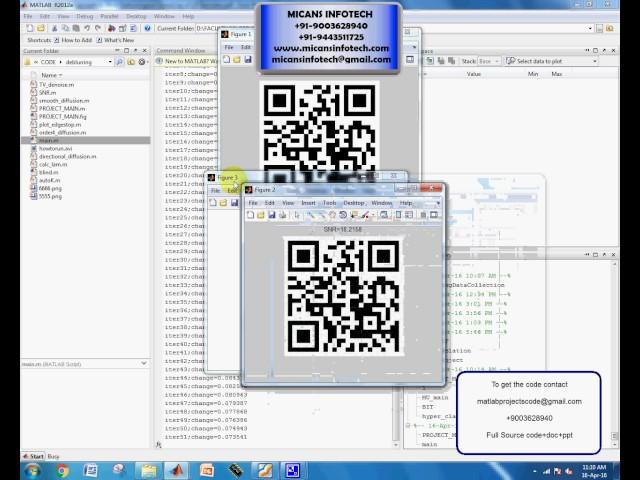Image resolution: width=640 pixels, height=480 pixels.
Task: Select the Data Cursor tool in Figure 2
Action: tap(353, 215)
